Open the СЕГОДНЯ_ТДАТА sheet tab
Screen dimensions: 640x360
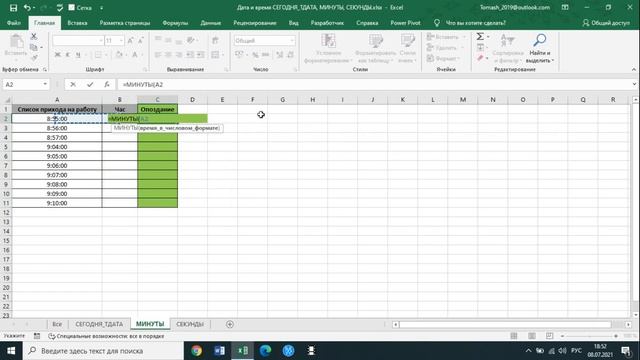click(99, 324)
